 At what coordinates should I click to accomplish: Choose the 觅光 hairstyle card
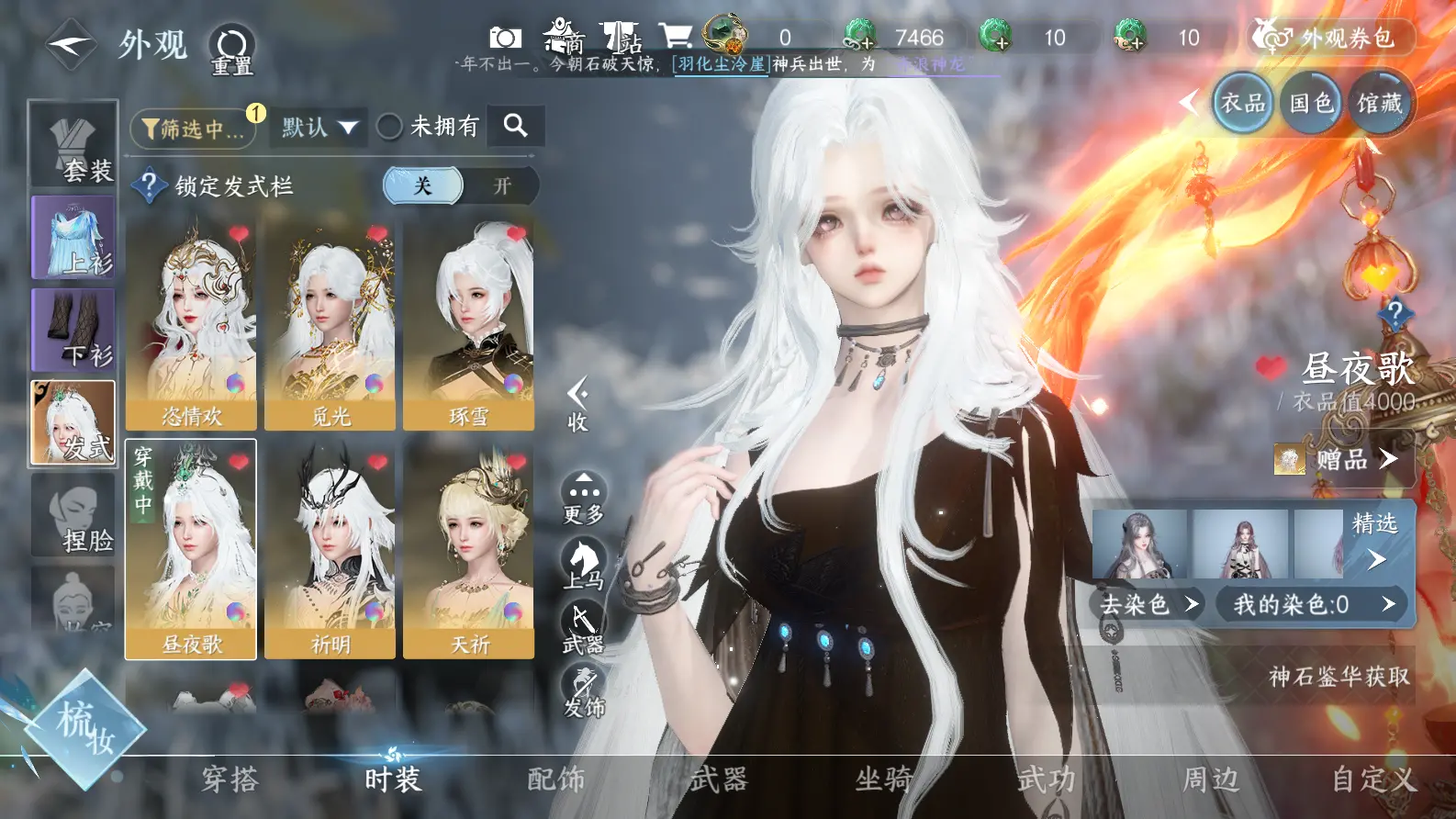[x=330, y=324]
